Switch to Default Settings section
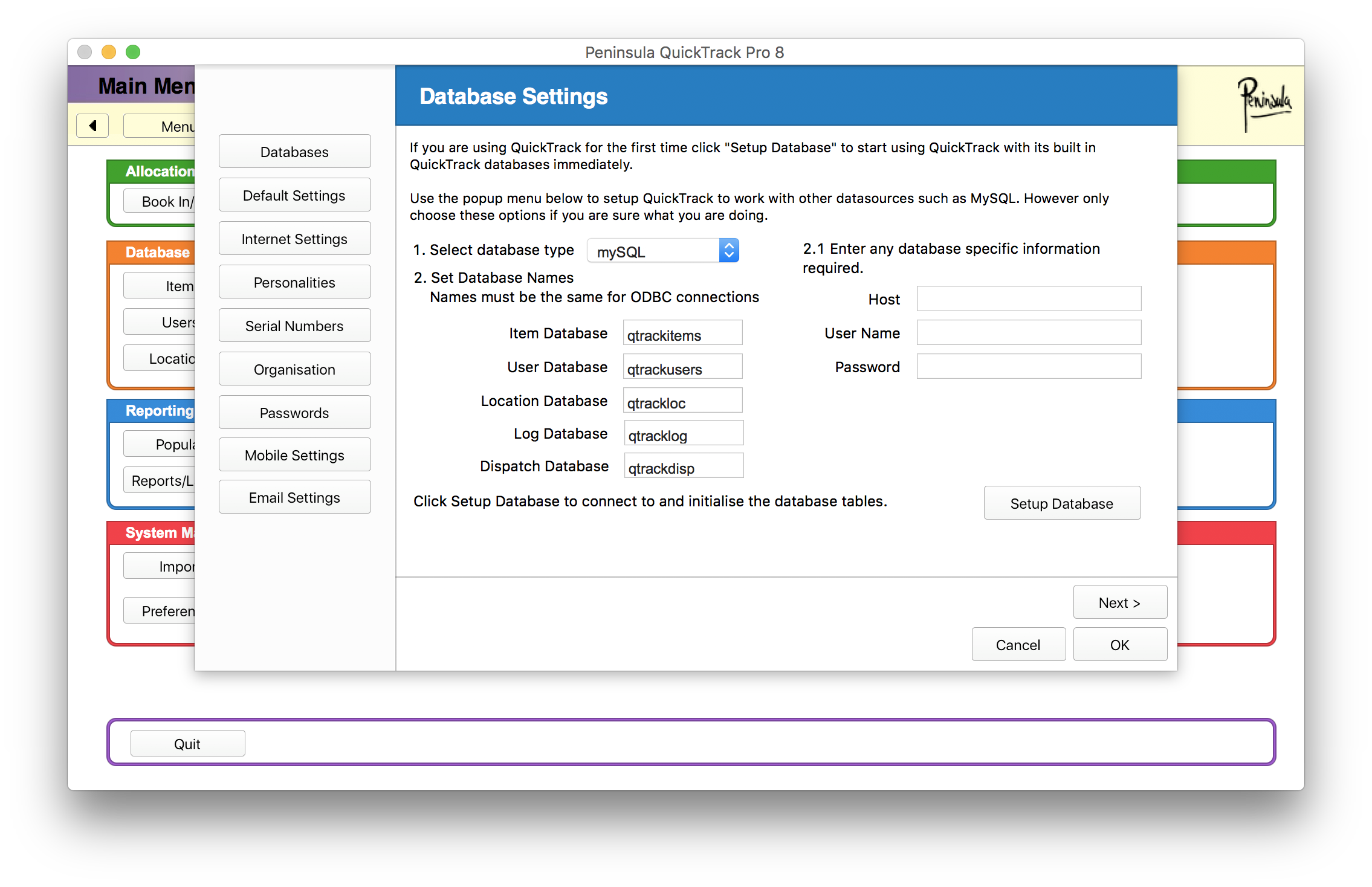The height and width of the screenshot is (887, 1372). (294, 195)
